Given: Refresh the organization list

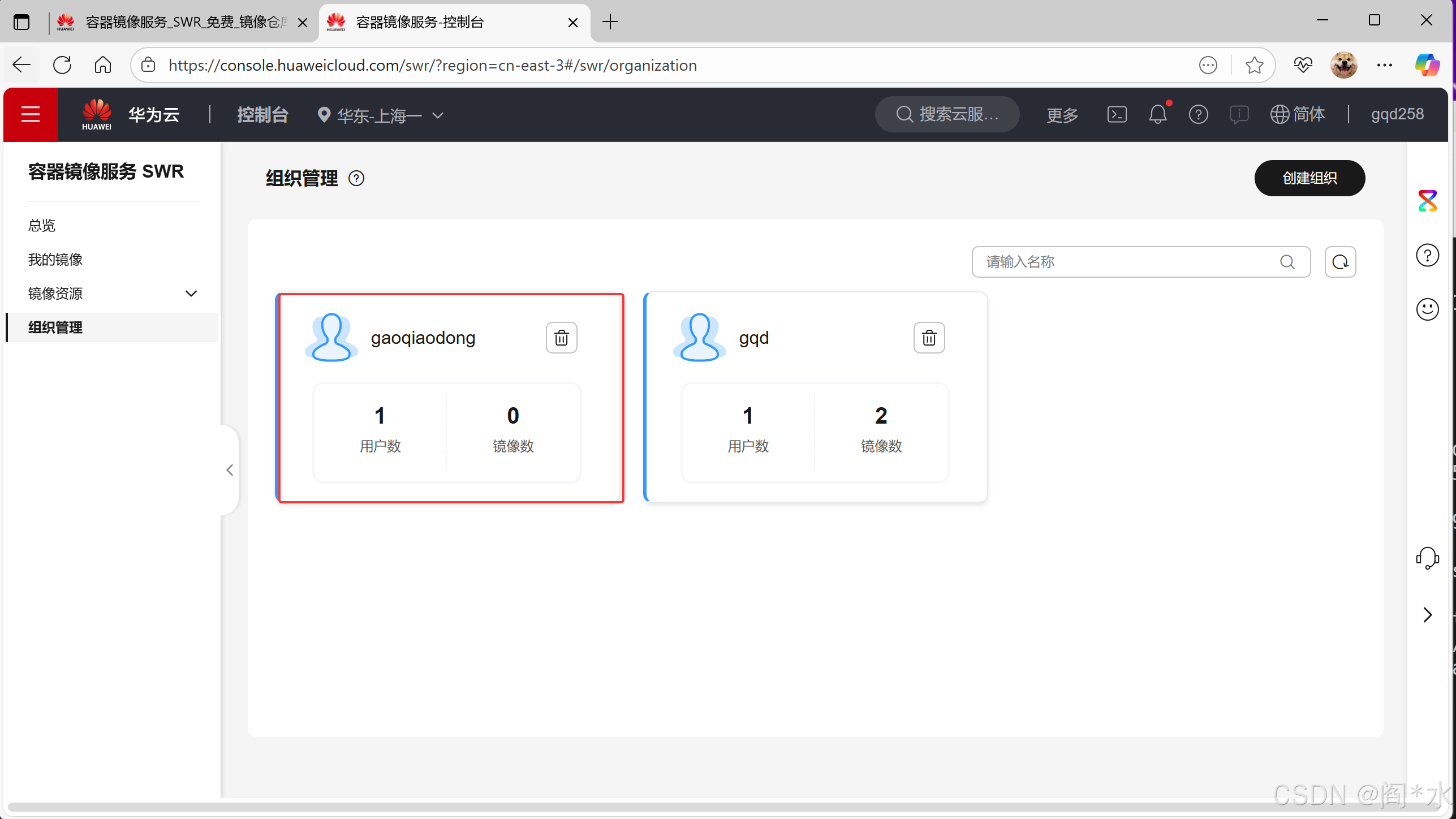Looking at the screenshot, I should pyautogui.click(x=1340, y=262).
